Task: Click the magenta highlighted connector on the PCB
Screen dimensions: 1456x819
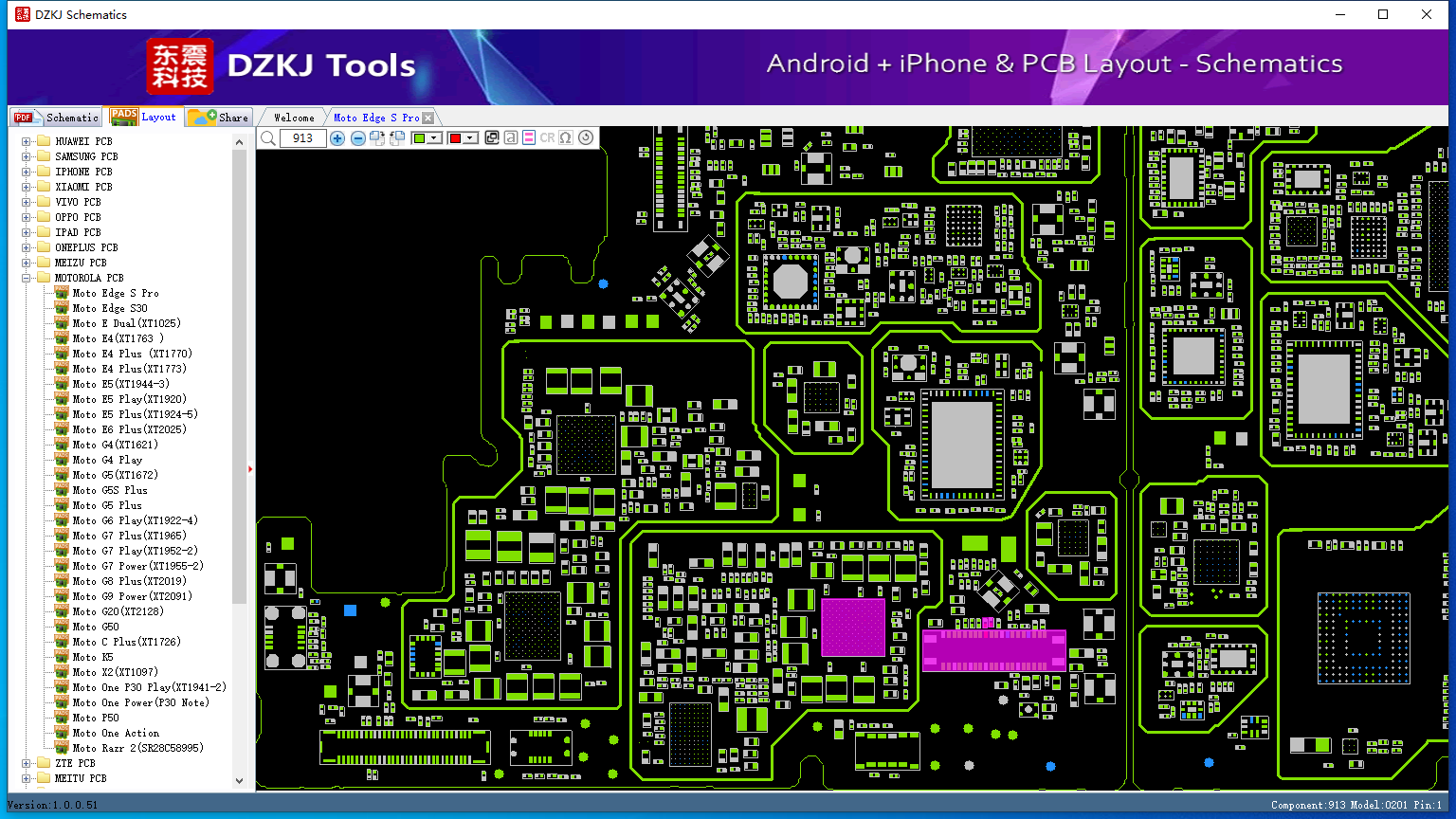Action: tap(993, 649)
